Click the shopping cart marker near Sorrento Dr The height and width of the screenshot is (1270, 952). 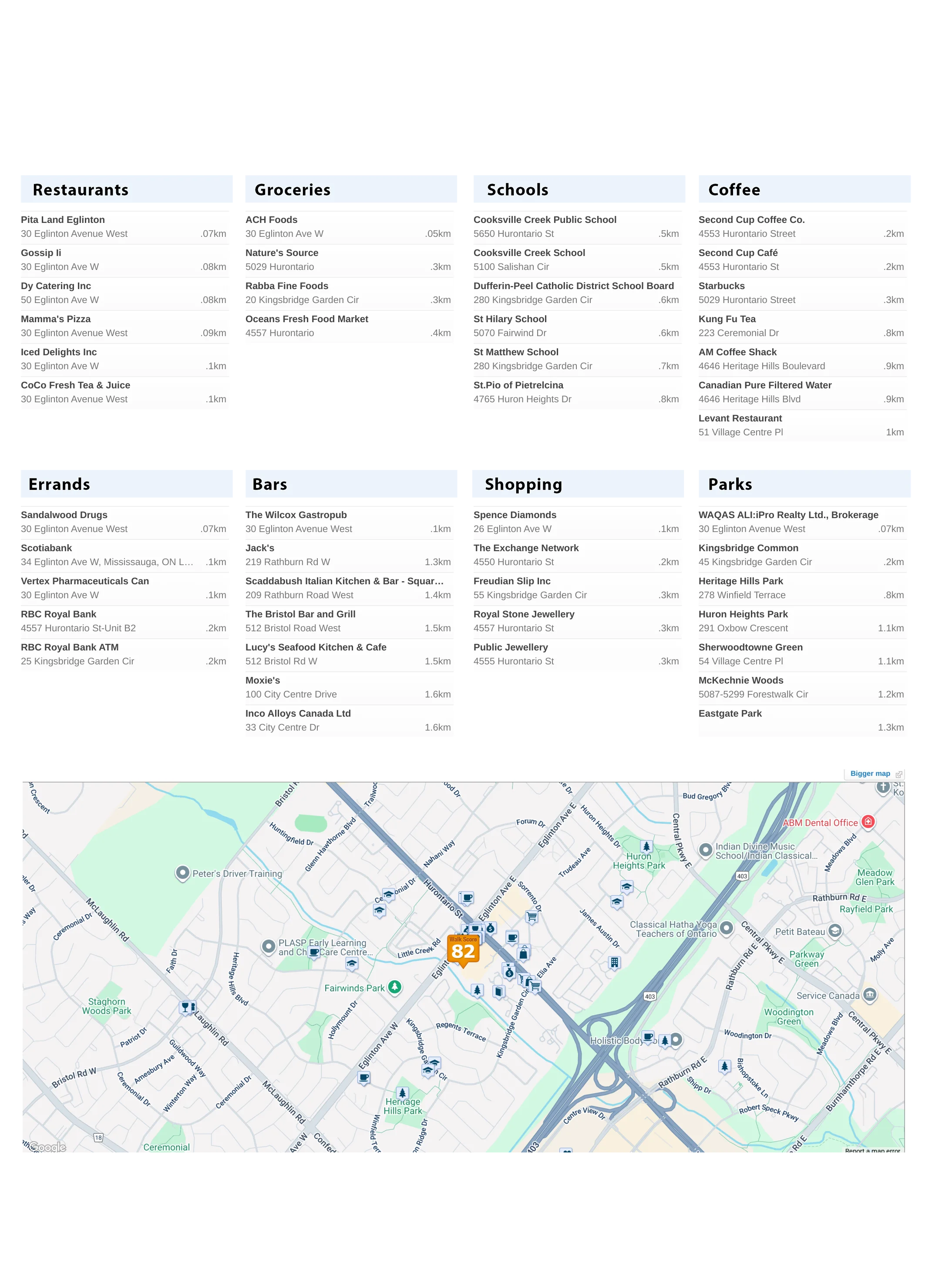pos(532,917)
